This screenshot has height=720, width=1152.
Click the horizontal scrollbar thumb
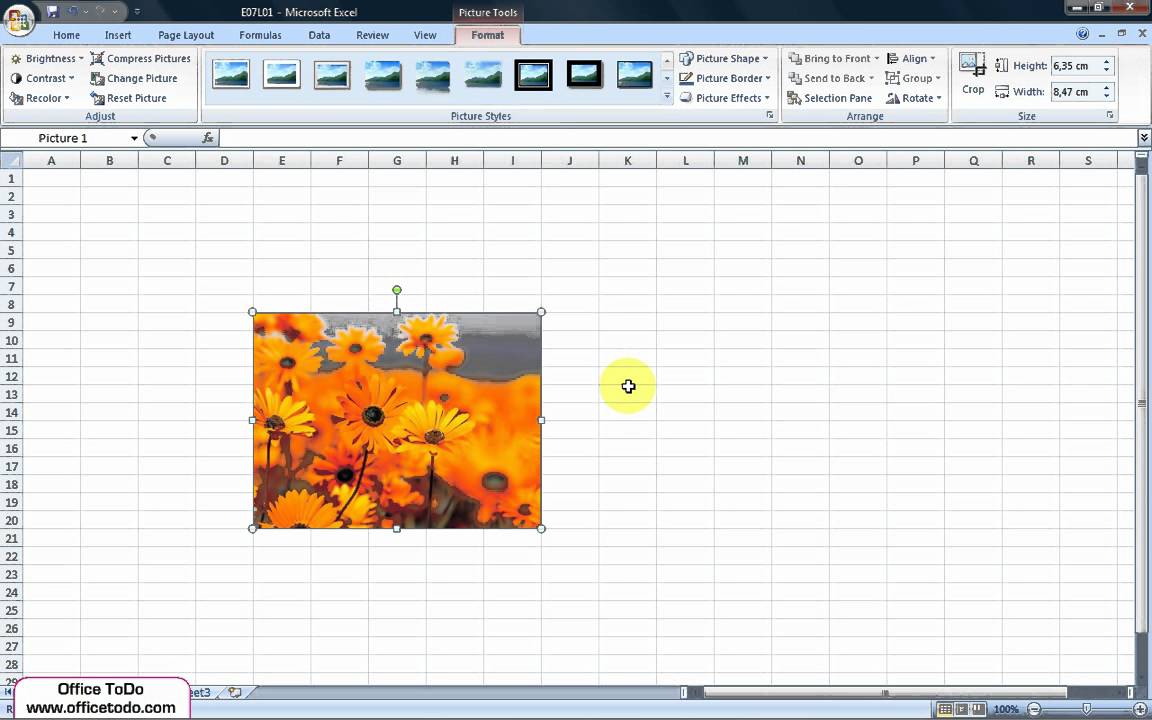point(885,692)
